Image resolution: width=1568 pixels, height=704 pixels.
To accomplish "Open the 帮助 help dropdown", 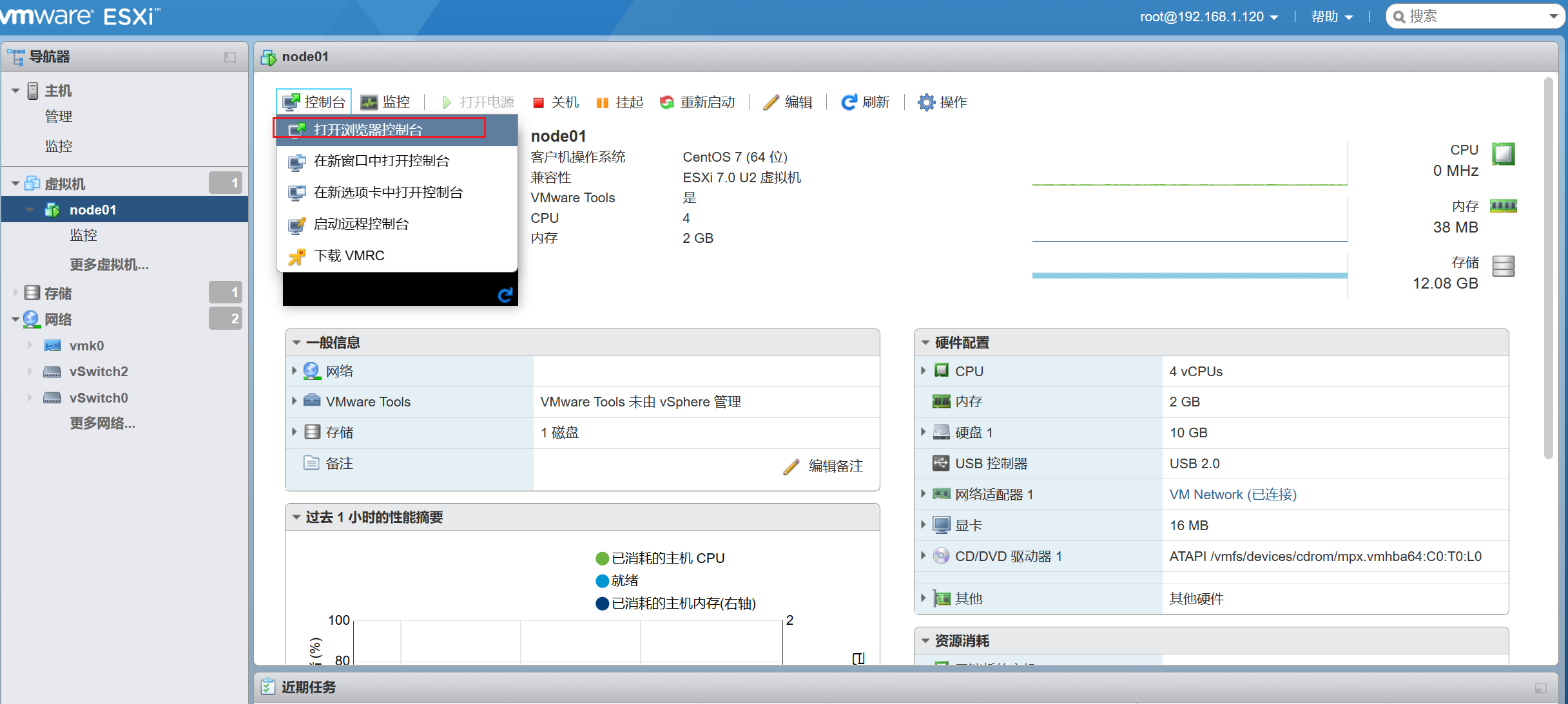I will click(1331, 17).
